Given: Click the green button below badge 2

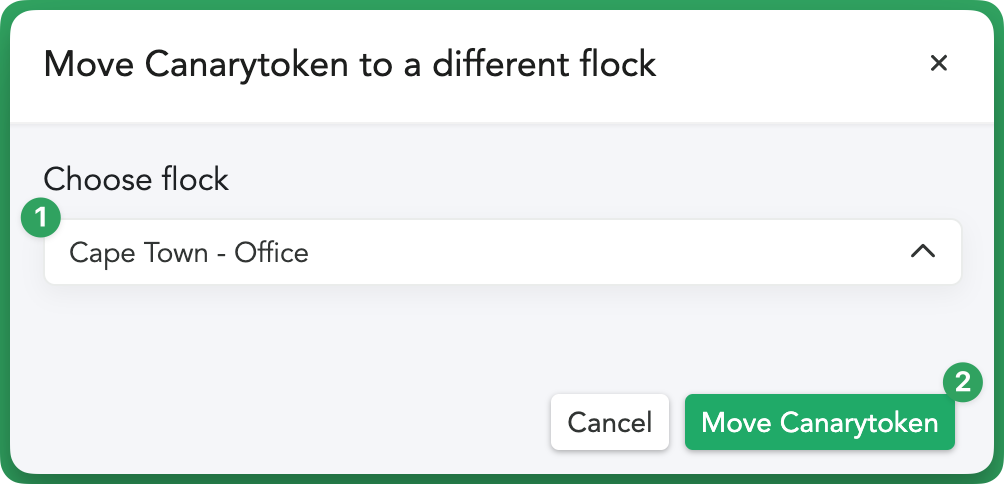Looking at the screenshot, I should [820, 422].
